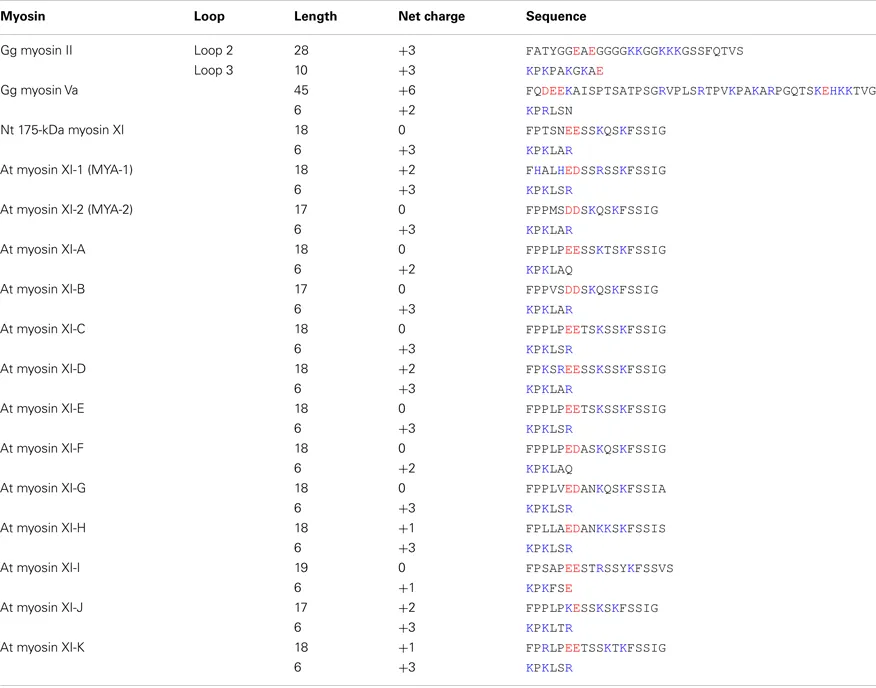Select the At myosin XI-I label

pos(40,567)
